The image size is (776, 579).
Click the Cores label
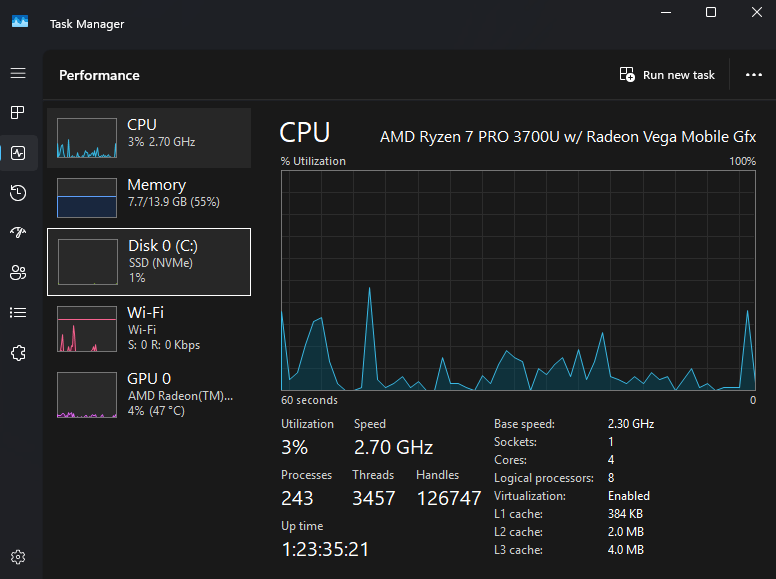click(x=510, y=460)
